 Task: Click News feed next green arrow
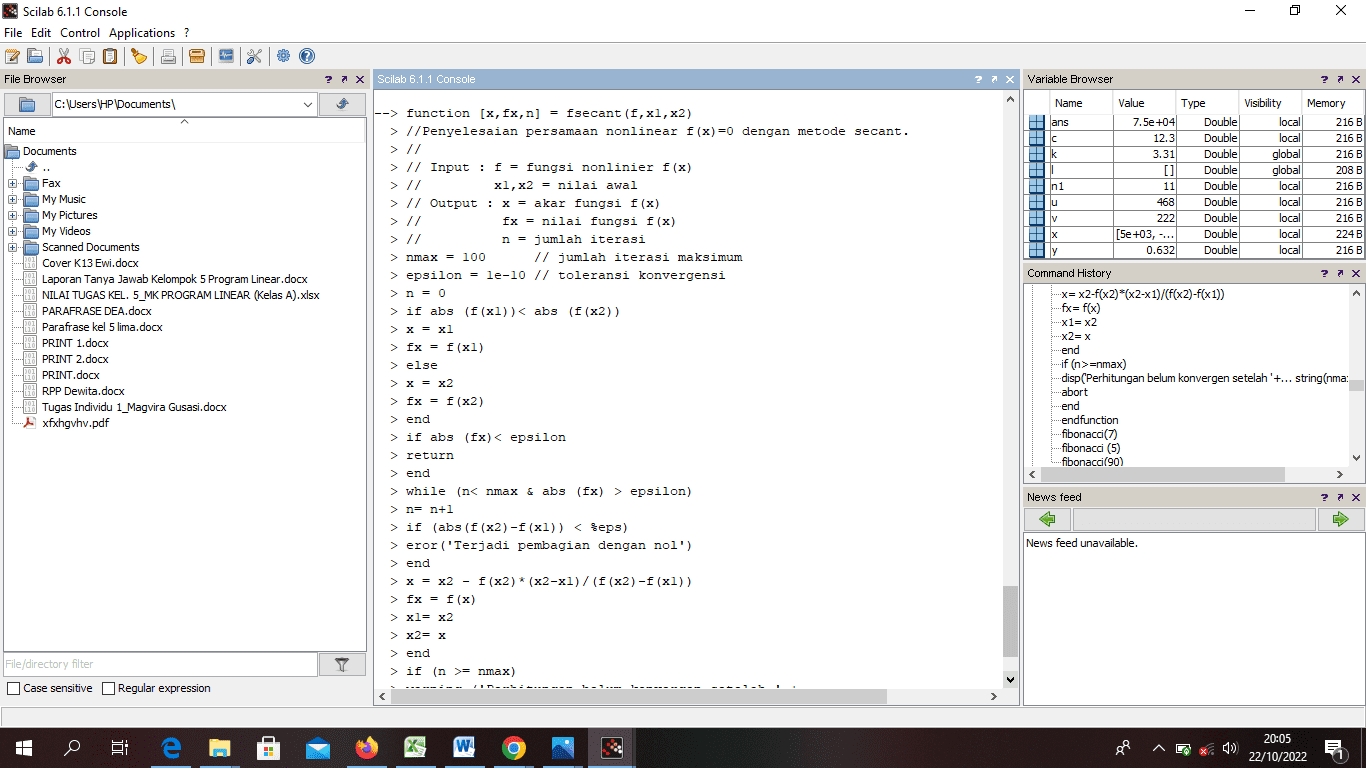click(1340, 519)
